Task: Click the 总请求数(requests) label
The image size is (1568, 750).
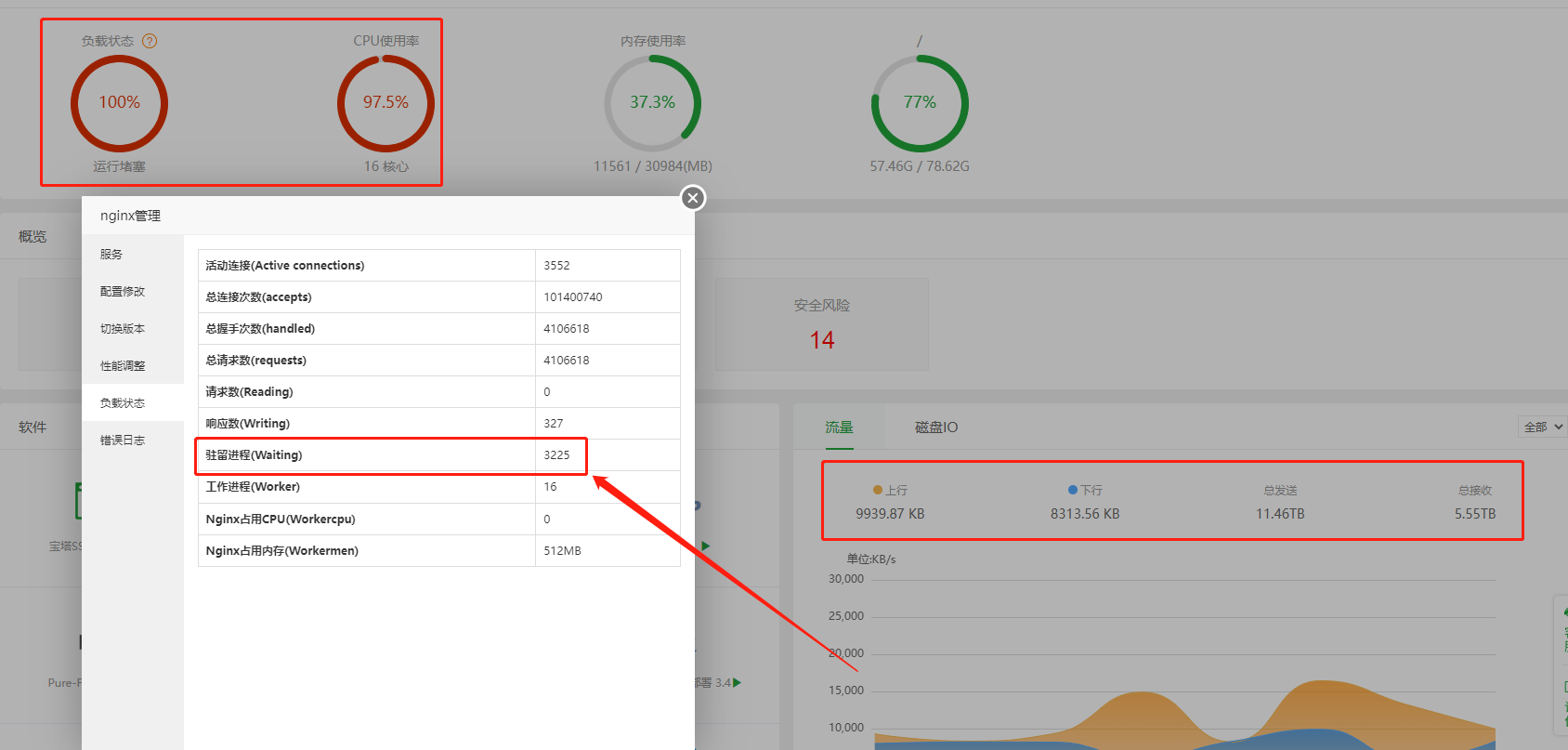Action: [256, 361]
